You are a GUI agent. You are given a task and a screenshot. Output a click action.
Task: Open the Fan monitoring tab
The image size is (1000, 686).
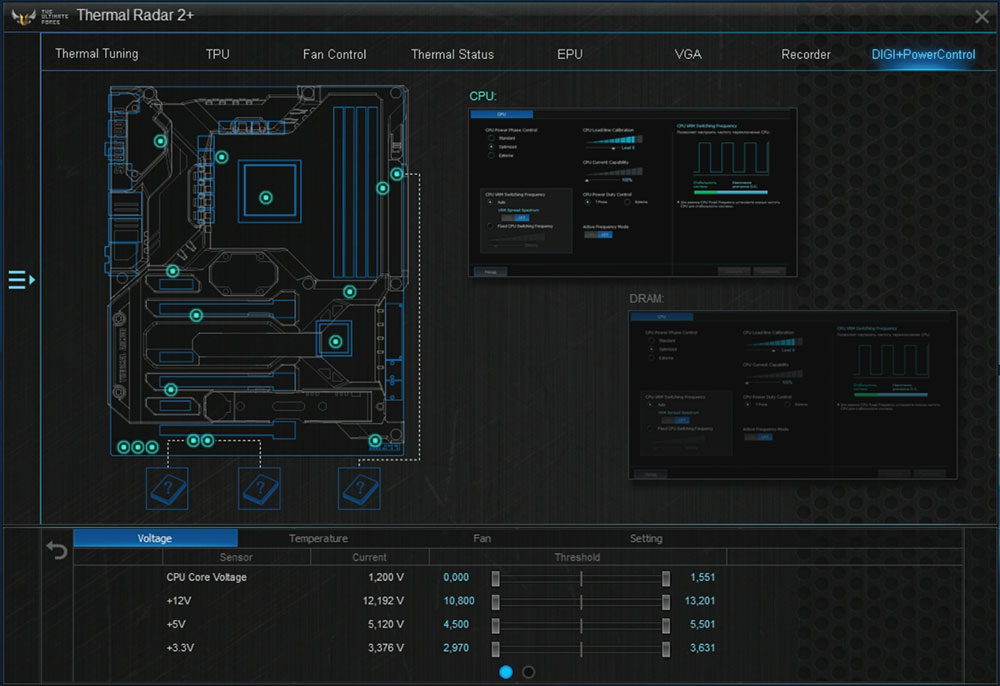[482, 538]
